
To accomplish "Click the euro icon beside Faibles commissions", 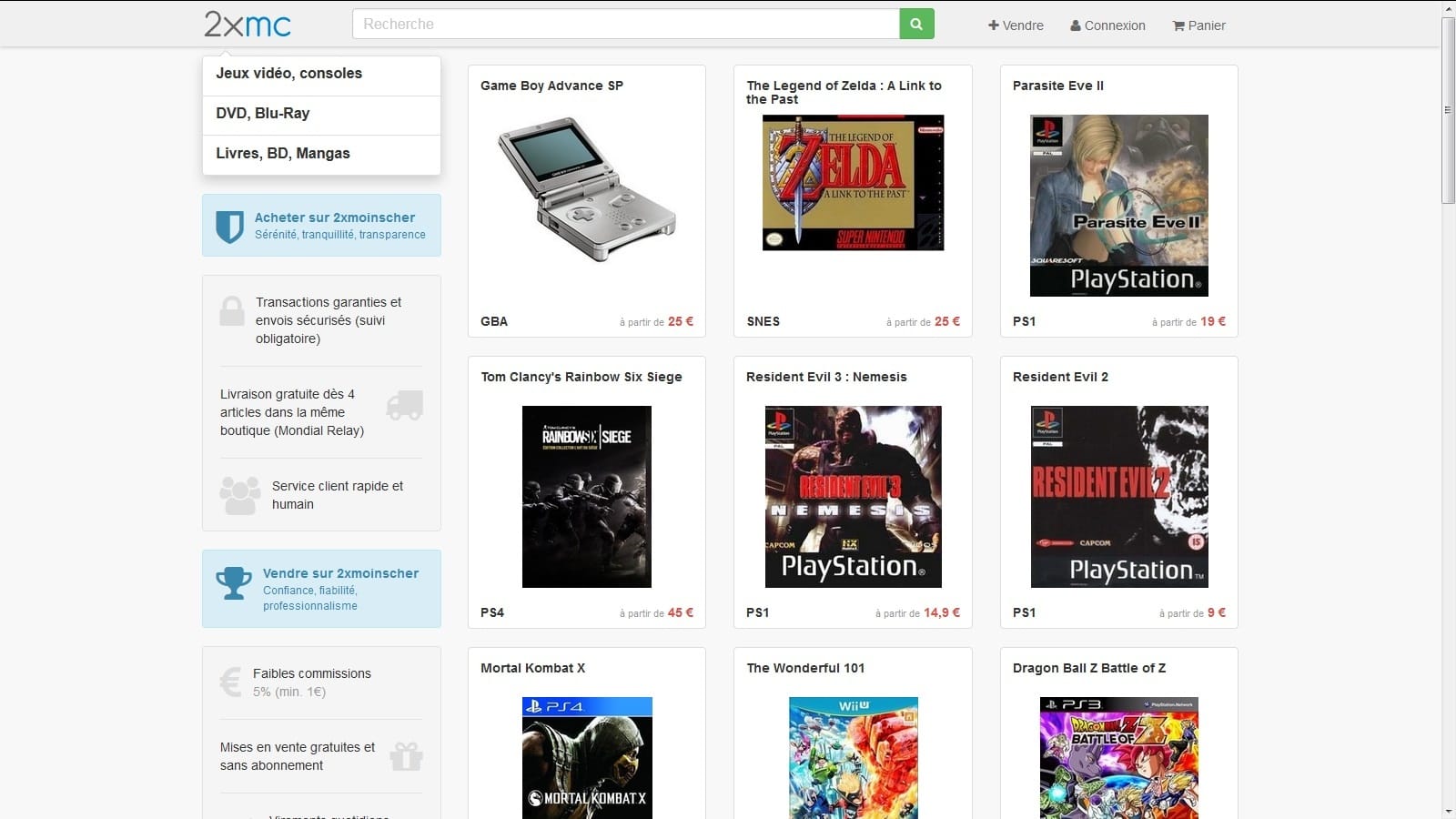I will point(231,682).
